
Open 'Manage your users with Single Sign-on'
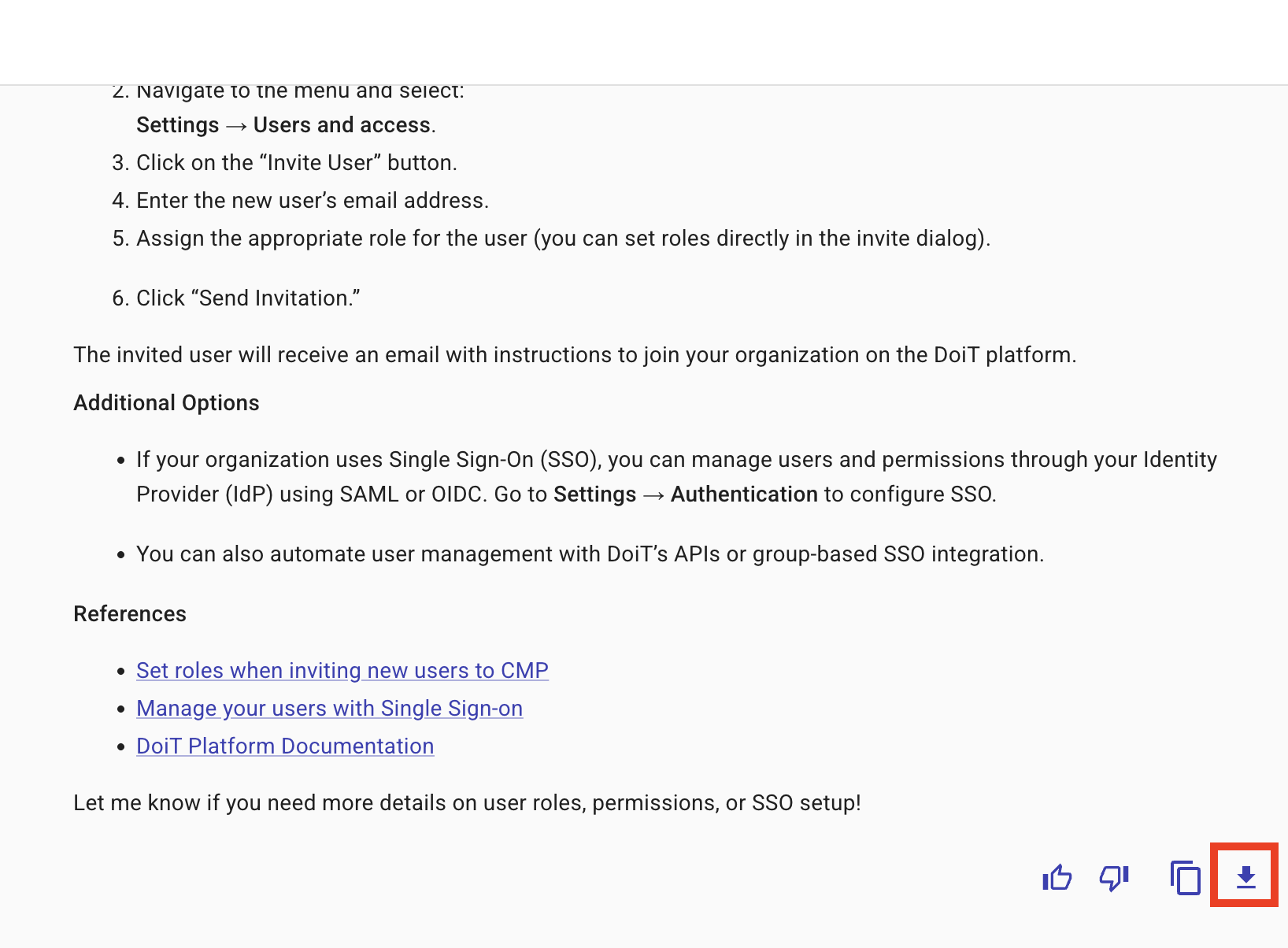(x=329, y=709)
